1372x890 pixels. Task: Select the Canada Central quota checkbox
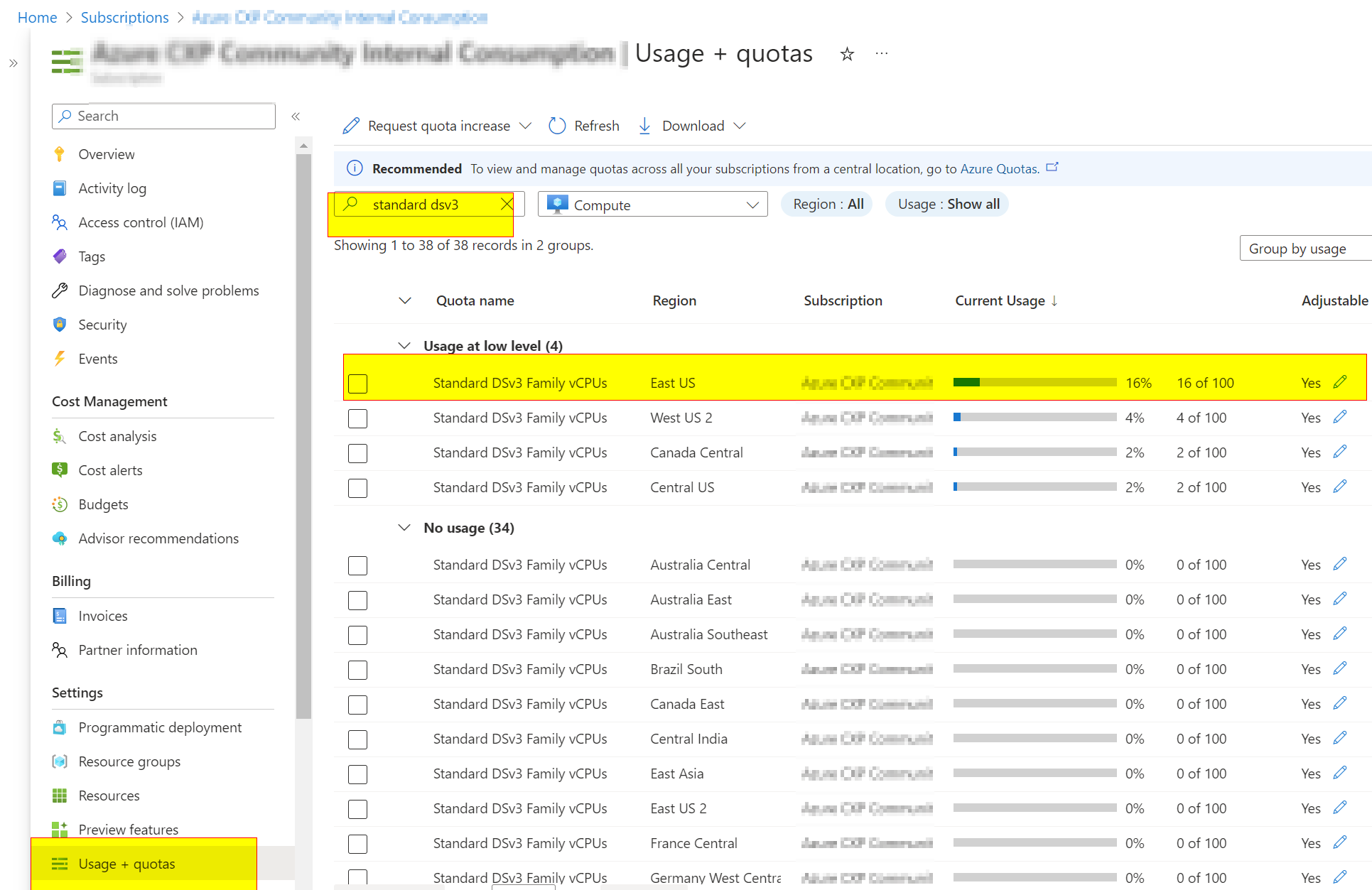pos(357,453)
